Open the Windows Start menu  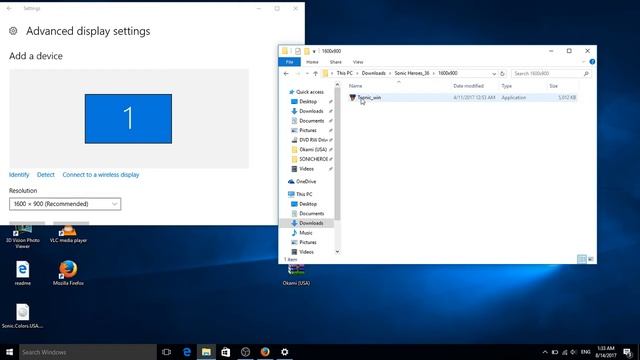9,352
